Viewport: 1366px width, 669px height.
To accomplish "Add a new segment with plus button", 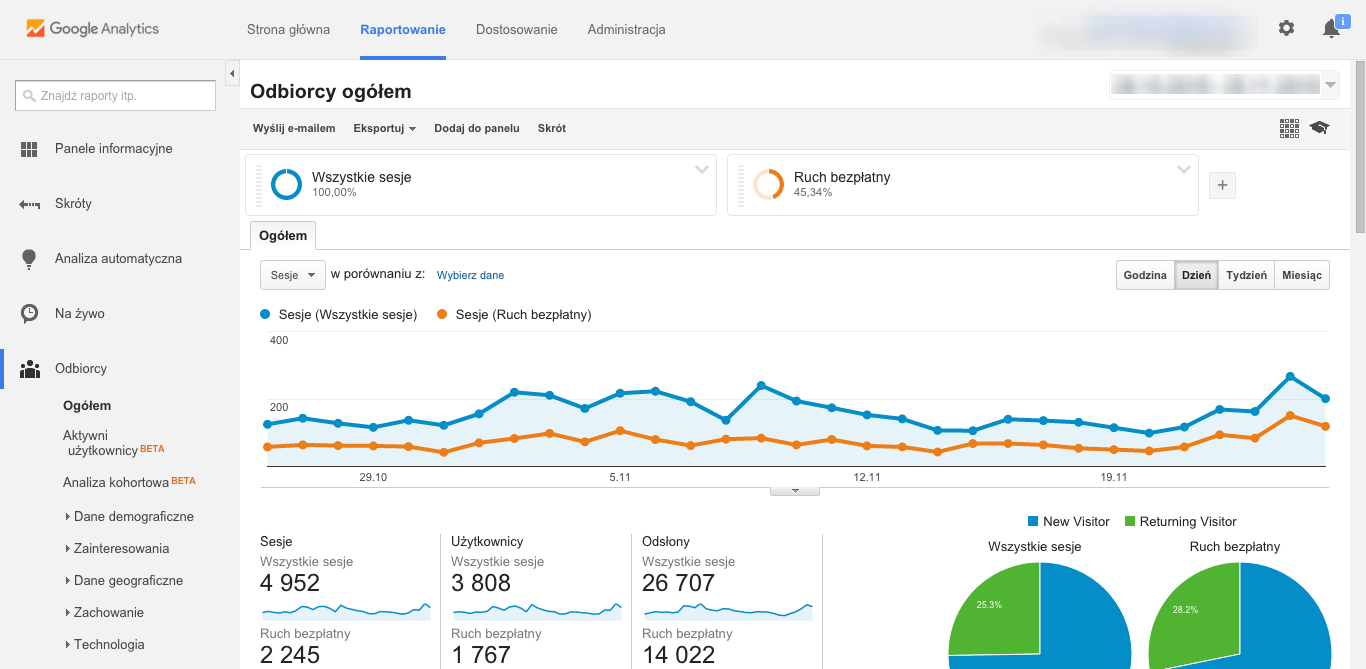I will click(1222, 185).
